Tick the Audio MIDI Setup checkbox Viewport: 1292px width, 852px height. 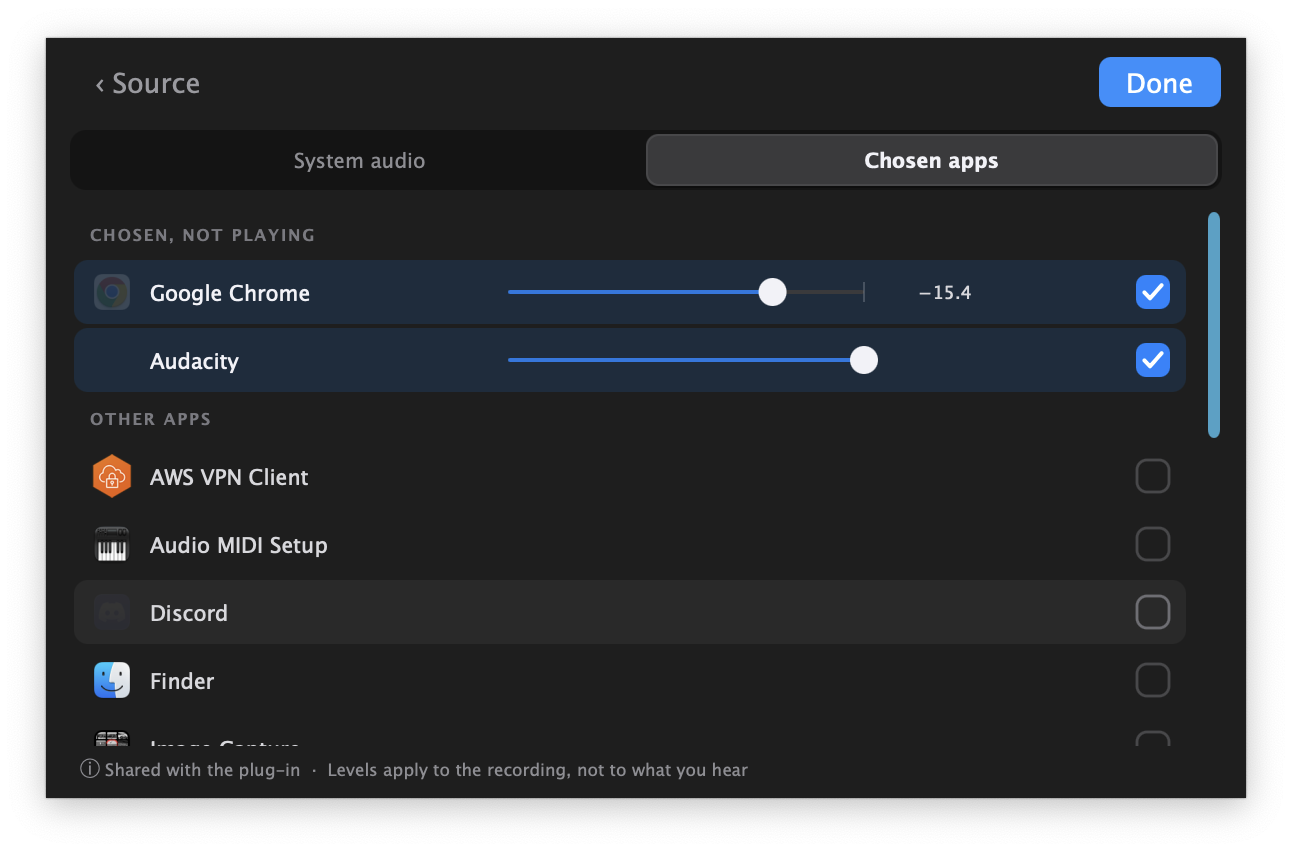coord(1153,544)
